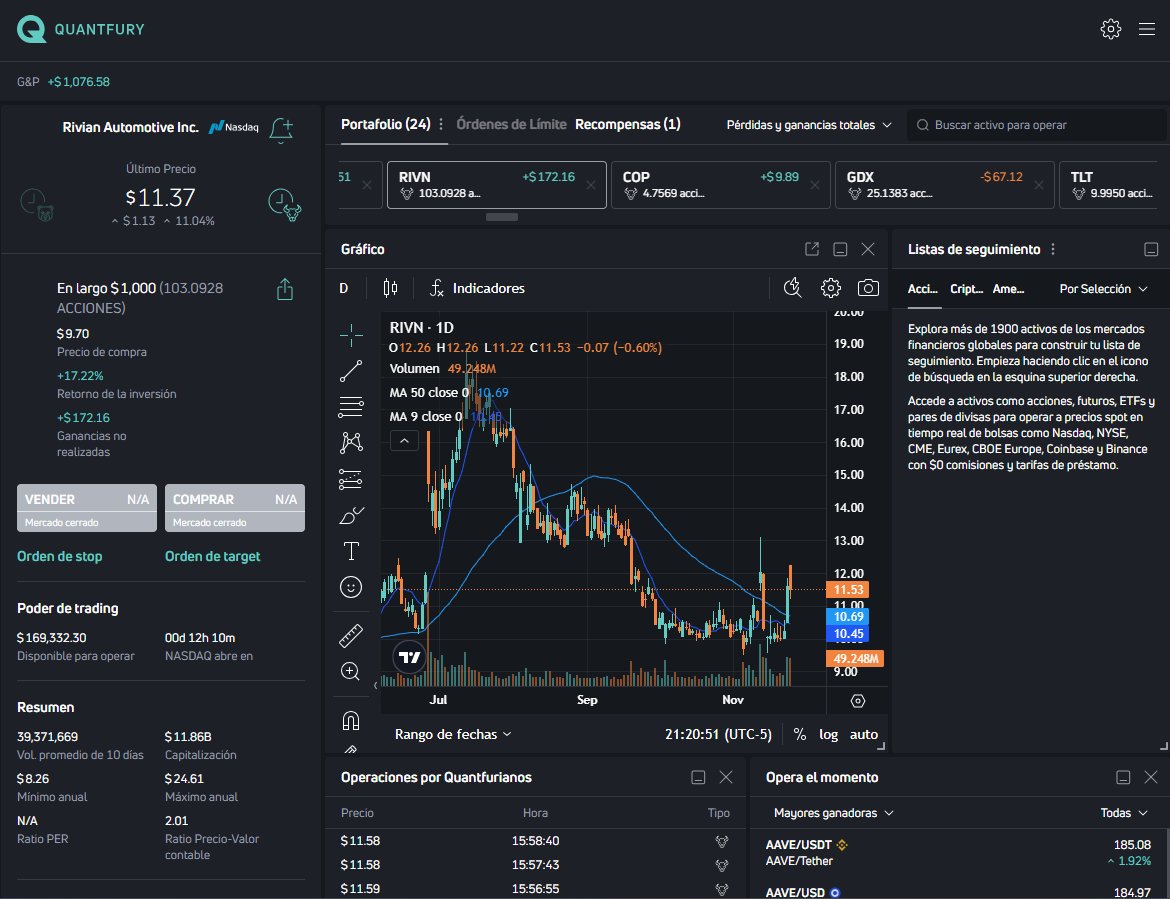Image resolution: width=1170 pixels, height=899 pixels.
Task: Toggle the magnet mode tool
Action: click(351, 720)
